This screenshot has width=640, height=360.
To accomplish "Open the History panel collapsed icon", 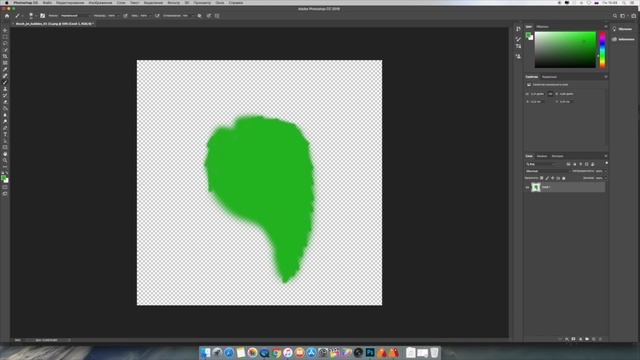I will pos(518,29).
